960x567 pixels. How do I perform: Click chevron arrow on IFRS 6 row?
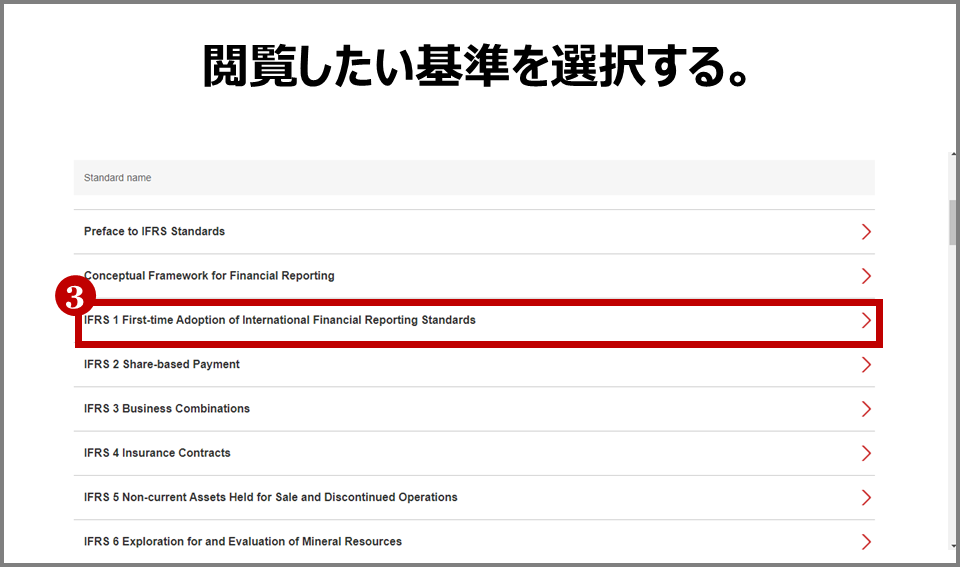click(x=866, y=541)
